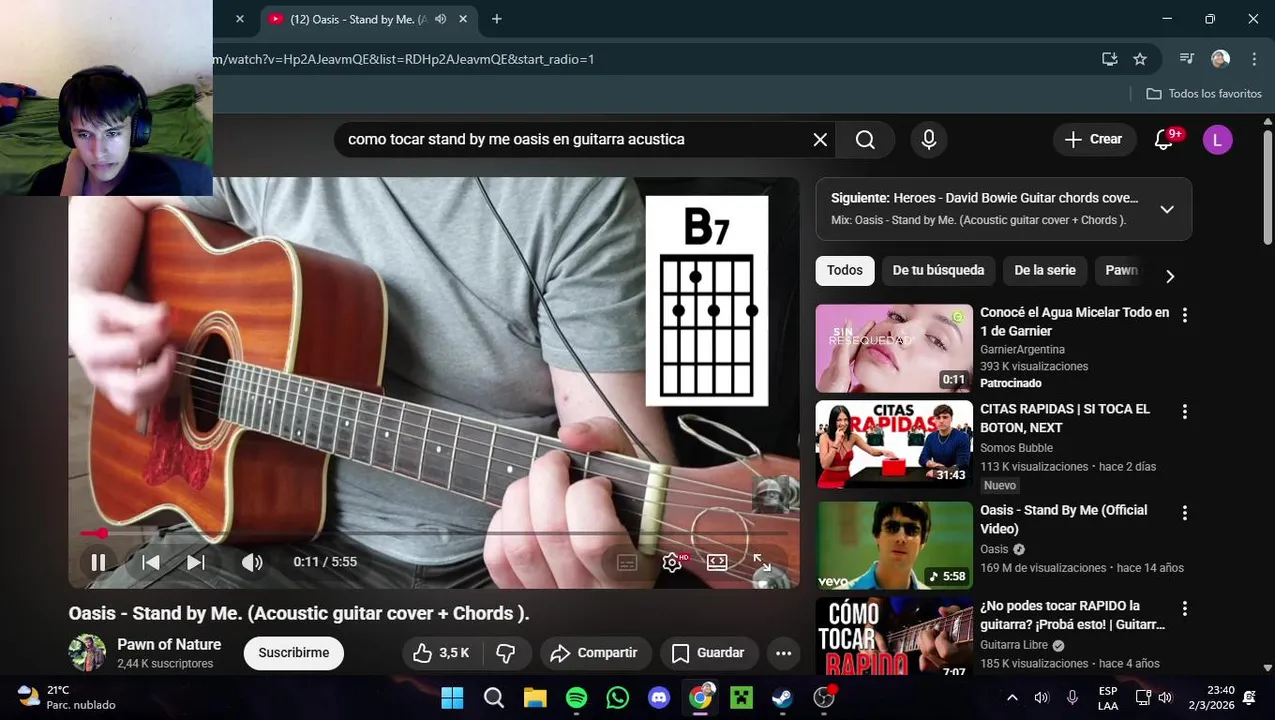Share the video with Compartir
The image size is (1275, 720).
(594, 653)
